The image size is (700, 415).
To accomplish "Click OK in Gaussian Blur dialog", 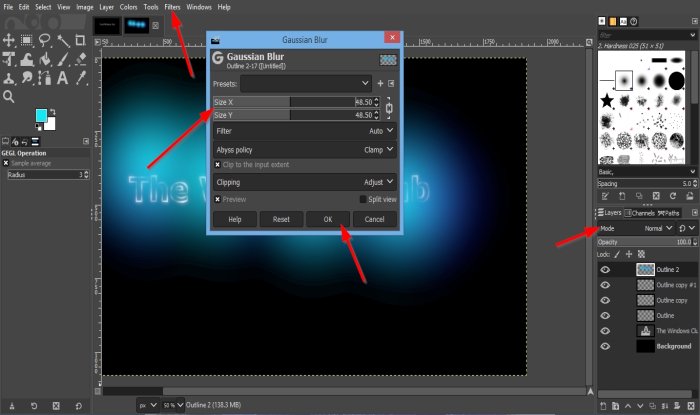I will click(x=328, y=219).
